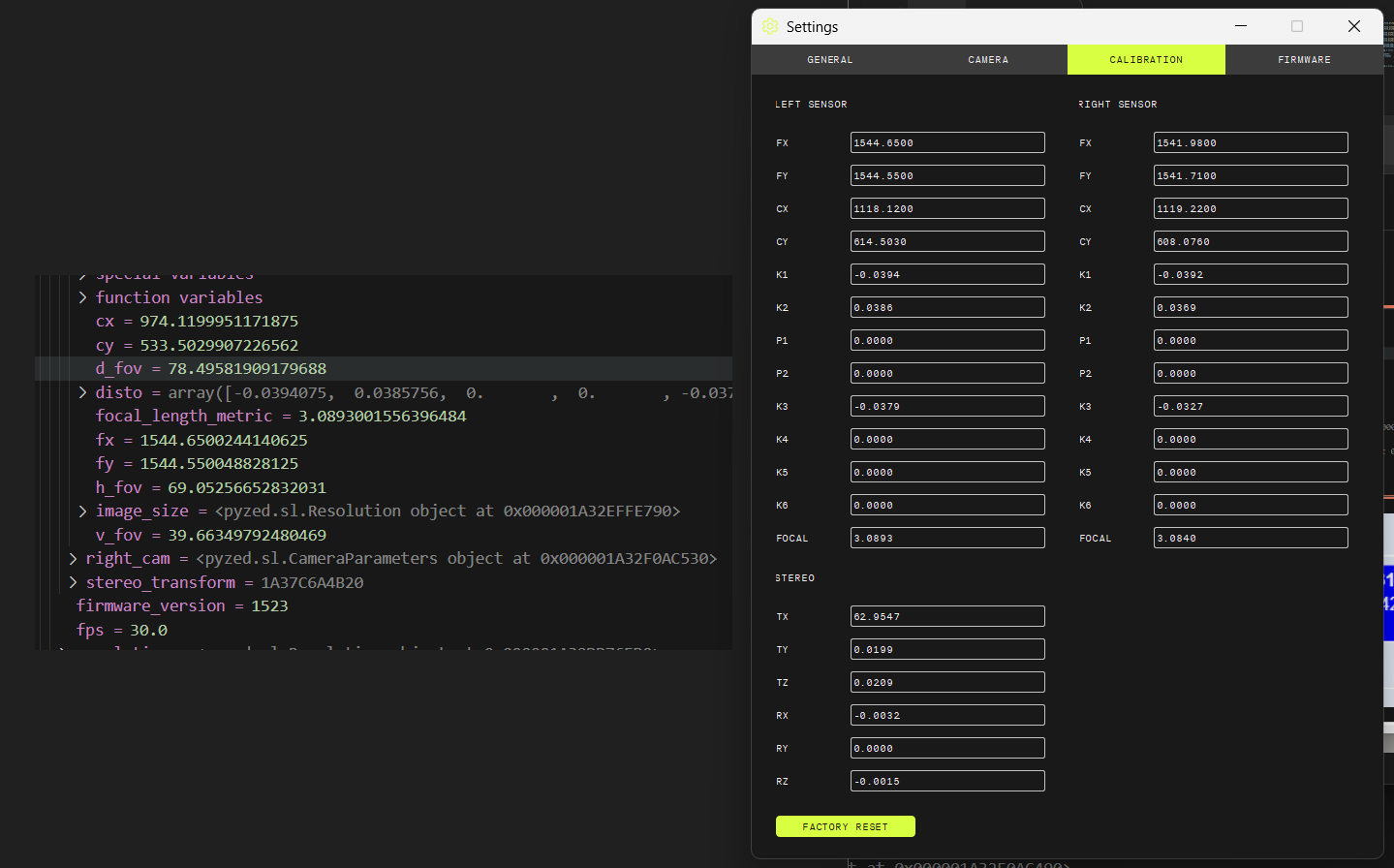Minimize the Settings window
1394x868 pixels.
(1241, 27)
